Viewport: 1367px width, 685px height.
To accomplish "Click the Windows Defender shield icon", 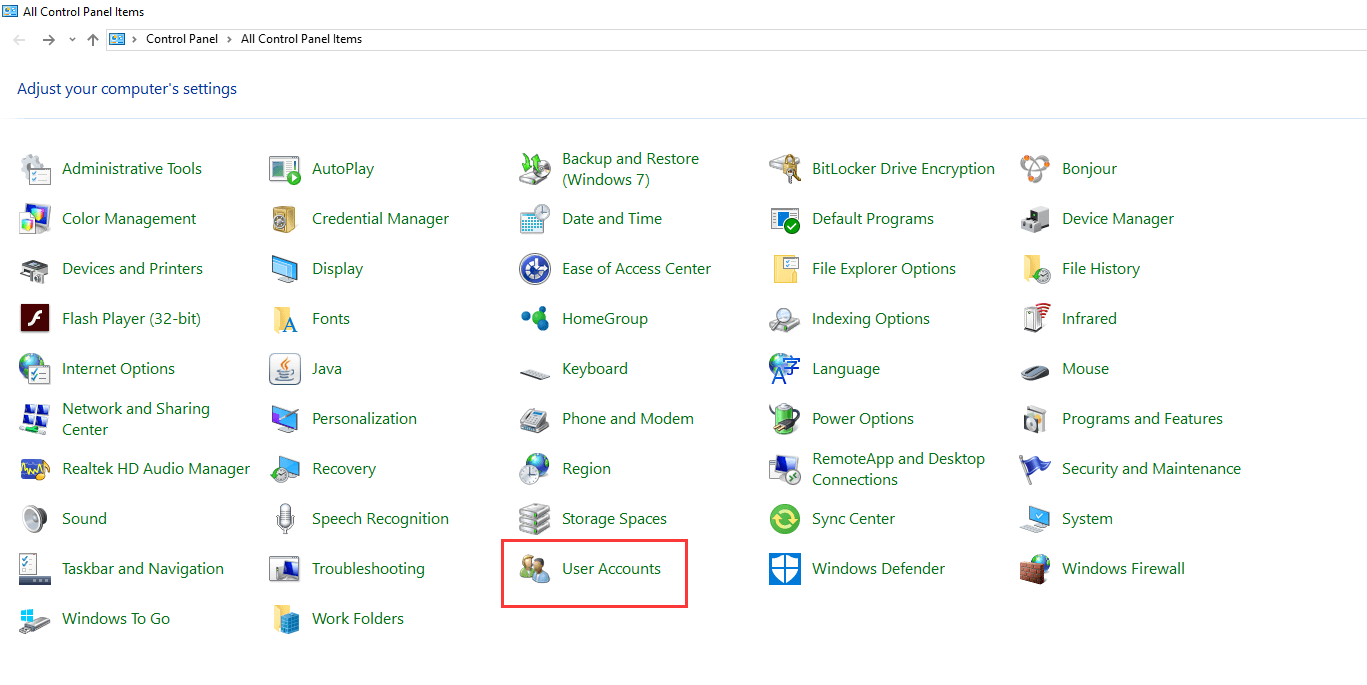I will 785,569.
